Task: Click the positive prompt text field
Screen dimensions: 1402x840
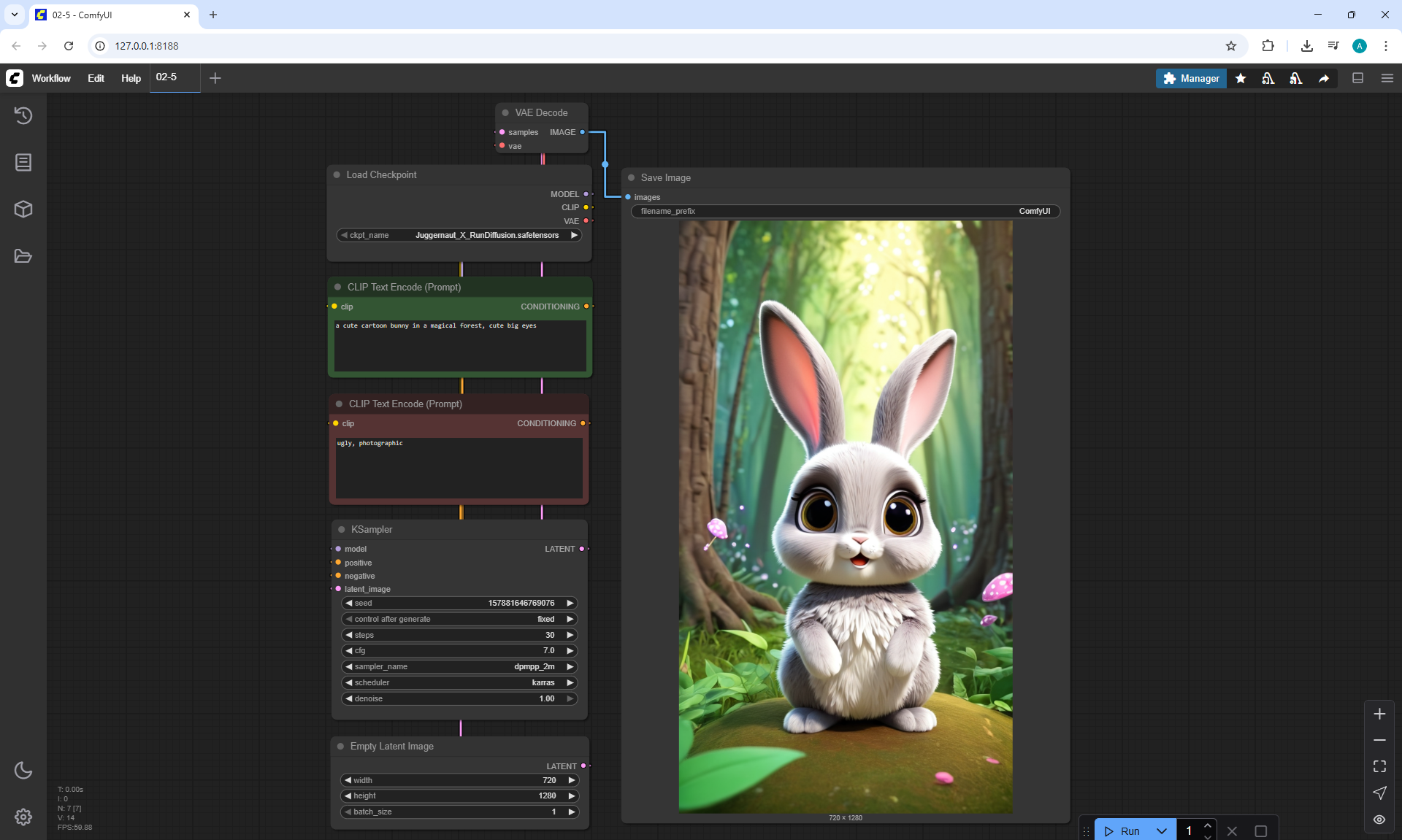Action: tap(460, 346)
